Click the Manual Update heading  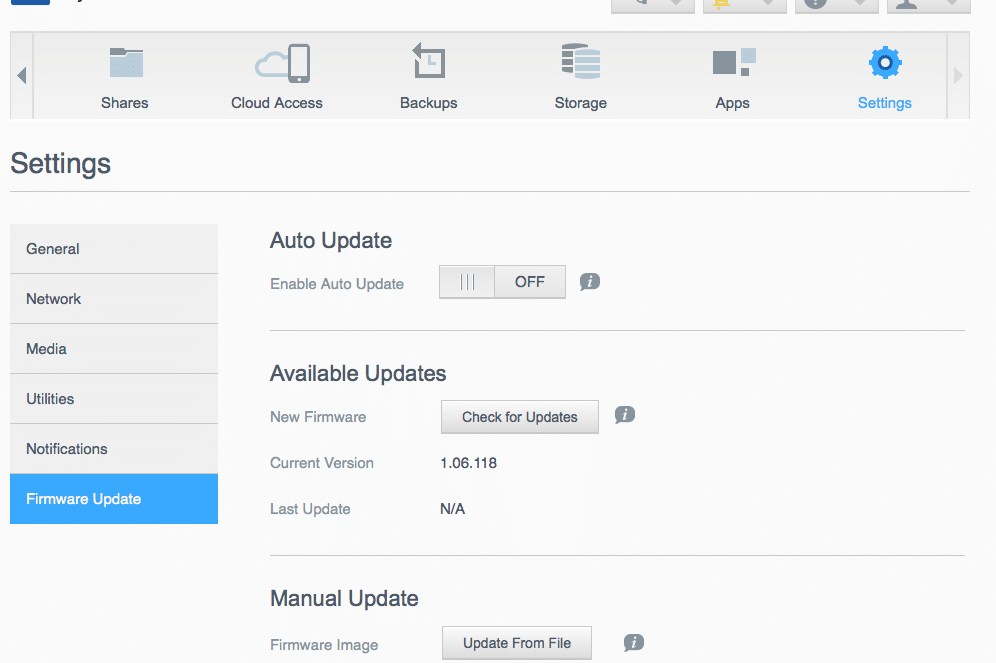pyautogui.click(x=344, y=598)
